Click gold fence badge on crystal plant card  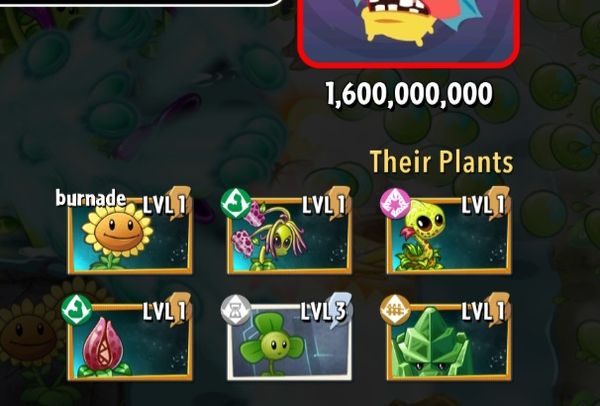395,310
